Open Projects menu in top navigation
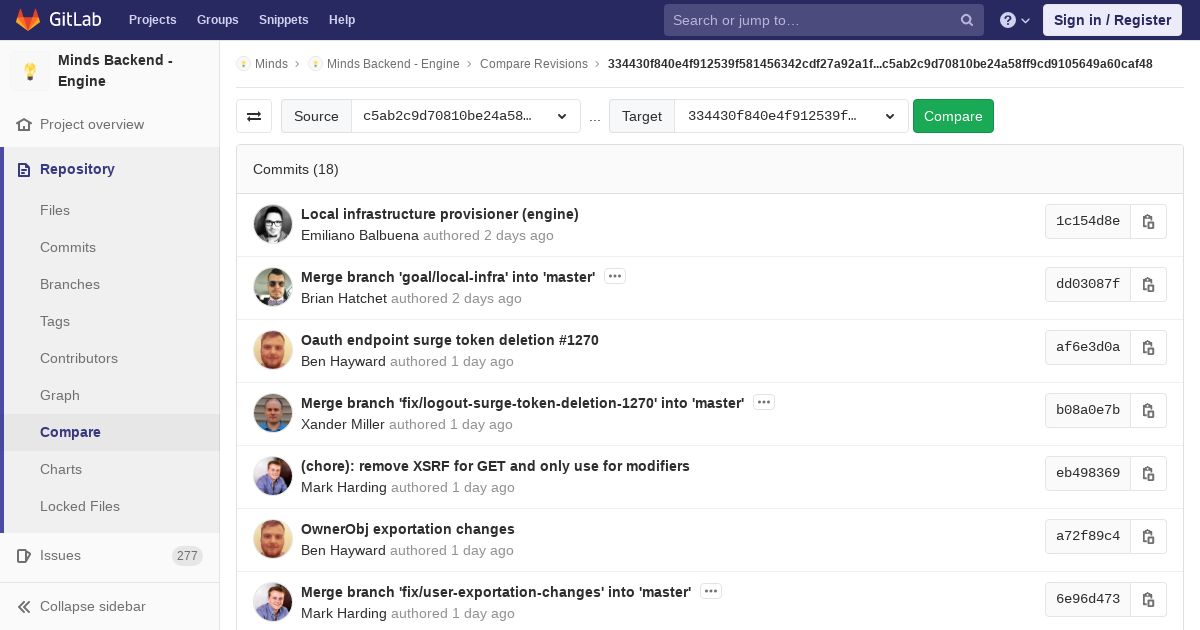This screenshot has width=1200, height=630. click(152, 20)
